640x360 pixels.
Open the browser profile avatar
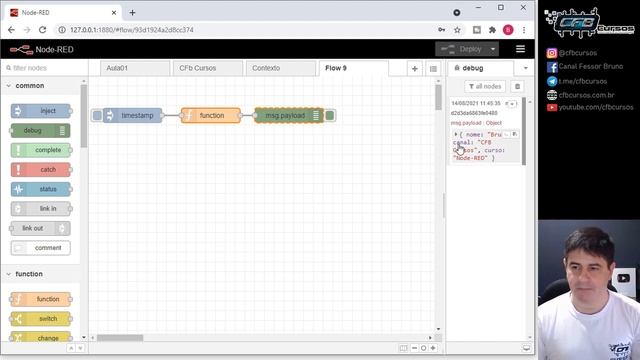coord(508,30)
